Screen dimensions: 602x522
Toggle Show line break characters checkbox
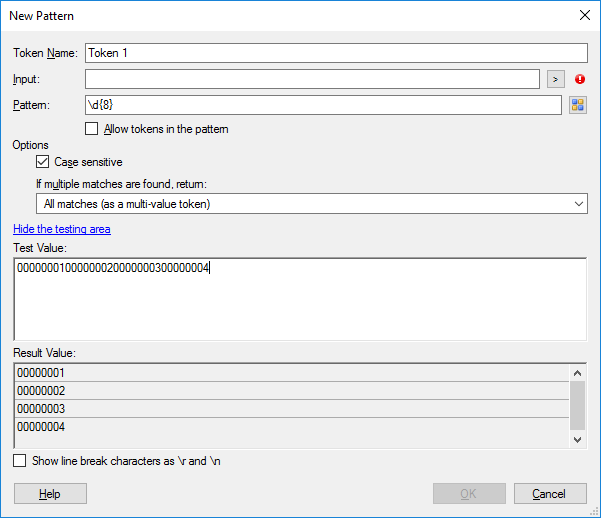pos(20,461)
